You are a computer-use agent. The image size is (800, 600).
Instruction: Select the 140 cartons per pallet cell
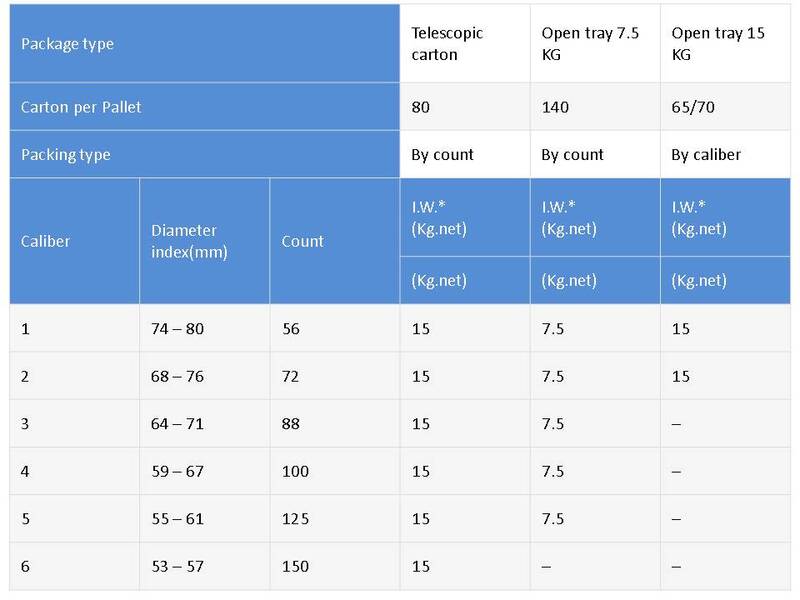(x=556, y=107)
